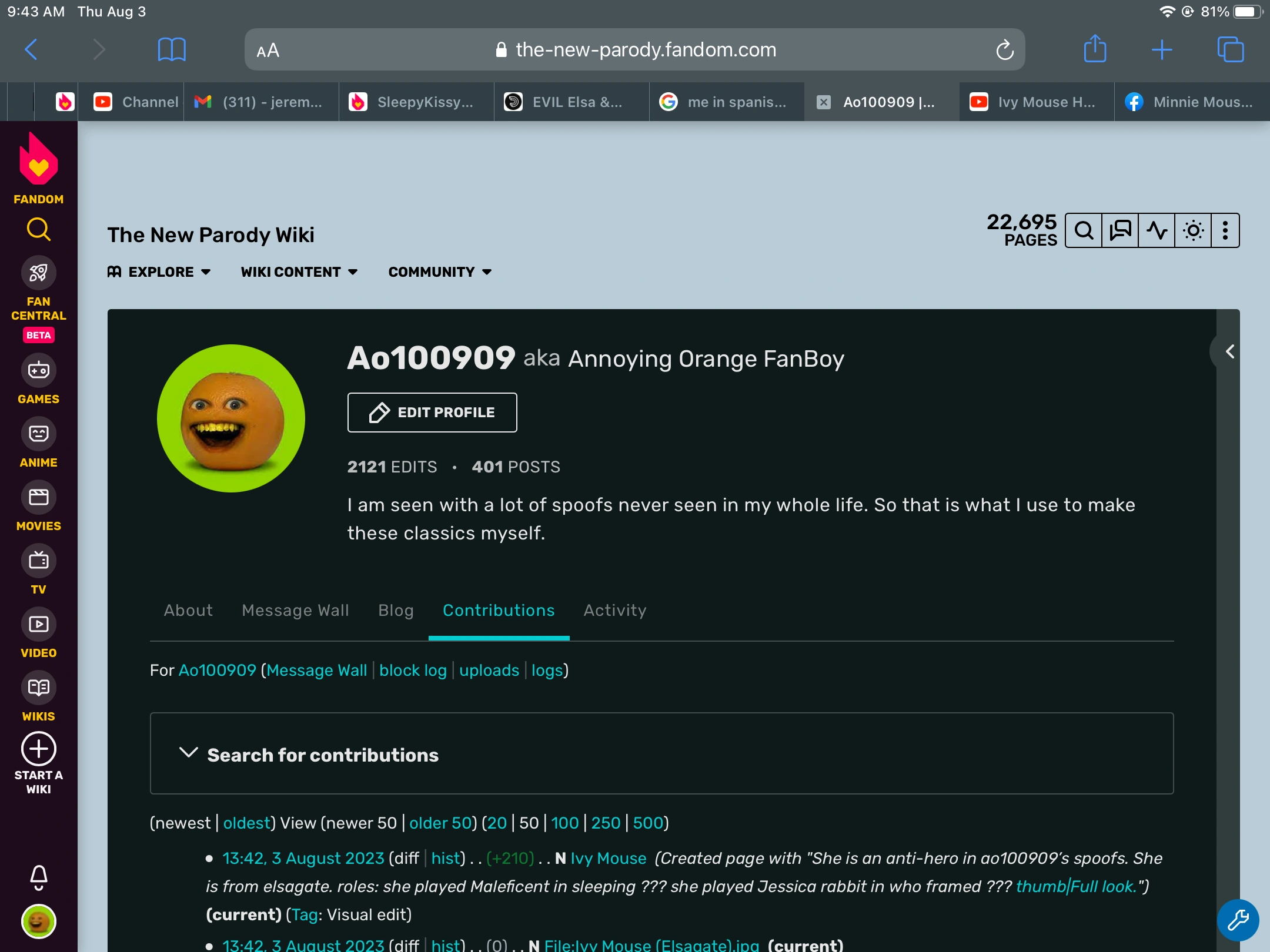This screenshot has height=952, width=1270.
Task: Open the wiki Discussions icon
Action: pos(1120,230)
